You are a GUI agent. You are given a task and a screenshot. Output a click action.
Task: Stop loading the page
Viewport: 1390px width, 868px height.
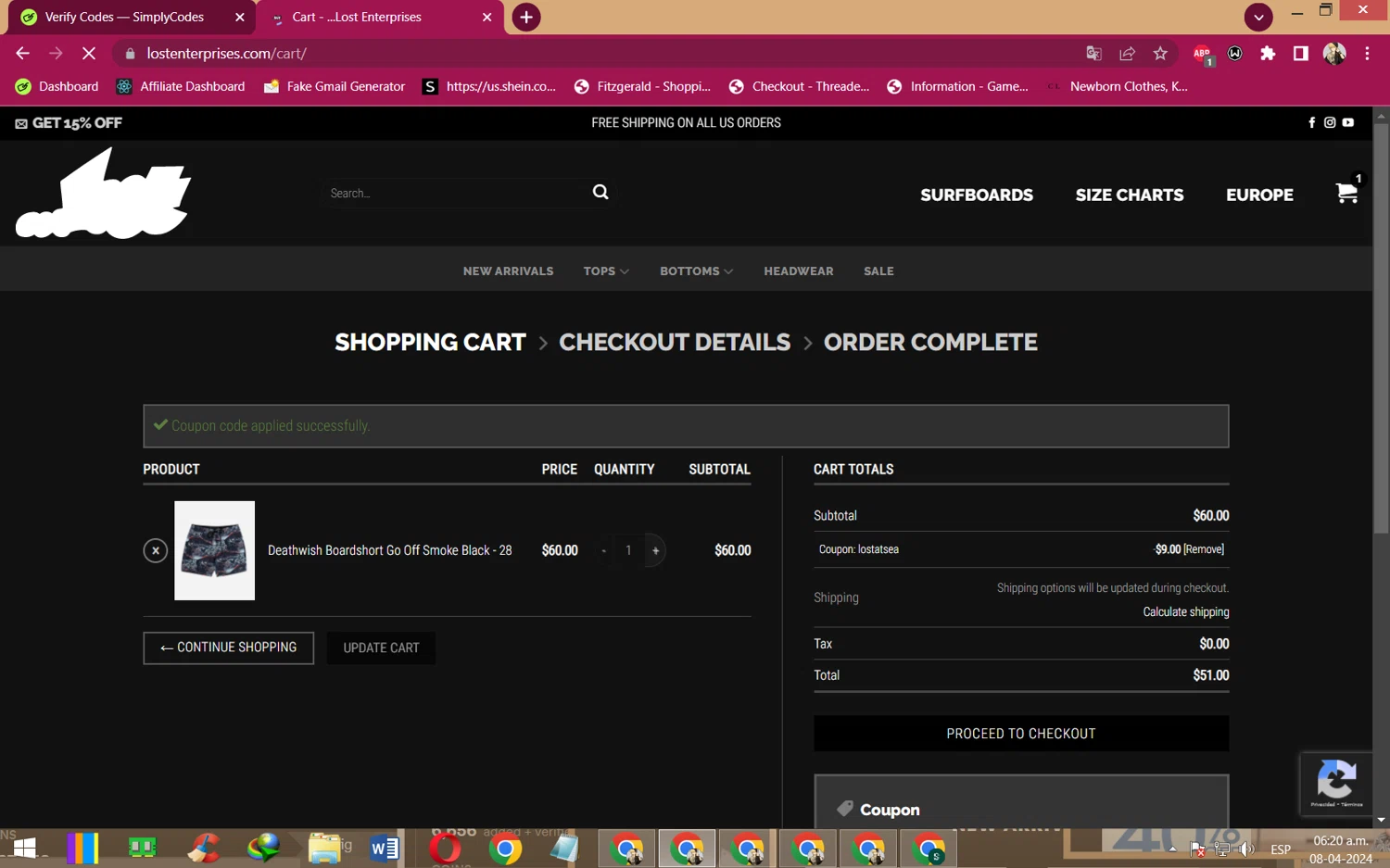click(x=89, y=54)
